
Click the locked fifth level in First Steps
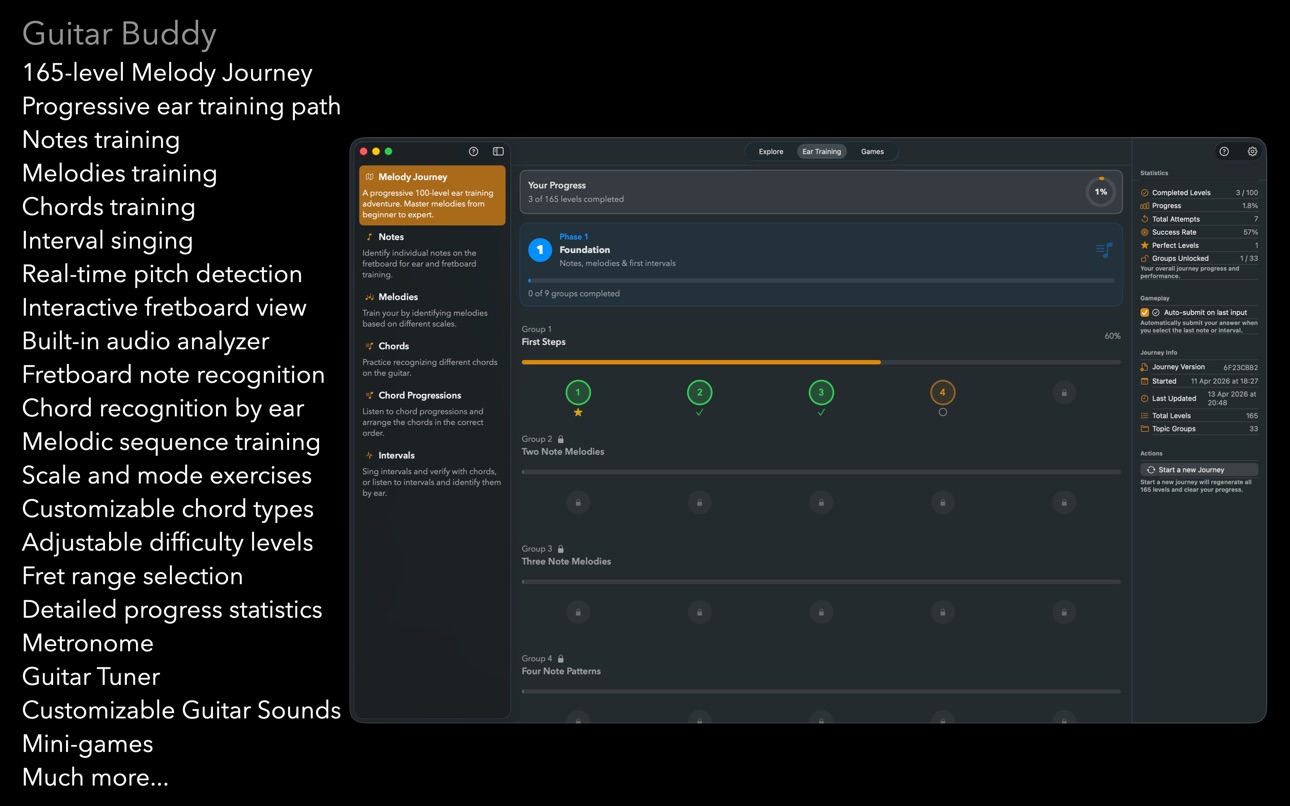(x=1064, y=393)
